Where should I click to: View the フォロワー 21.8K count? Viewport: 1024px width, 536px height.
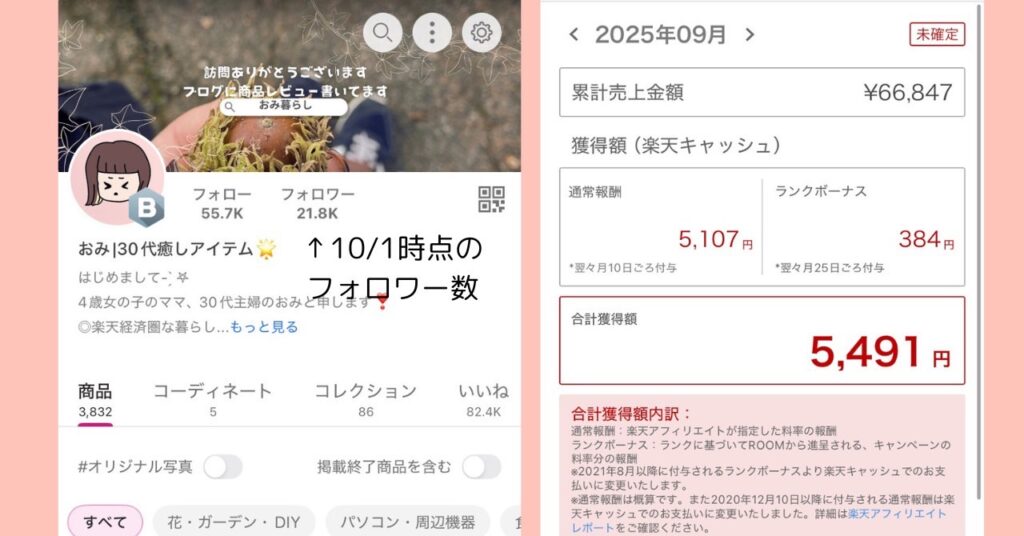click(317, 203)
